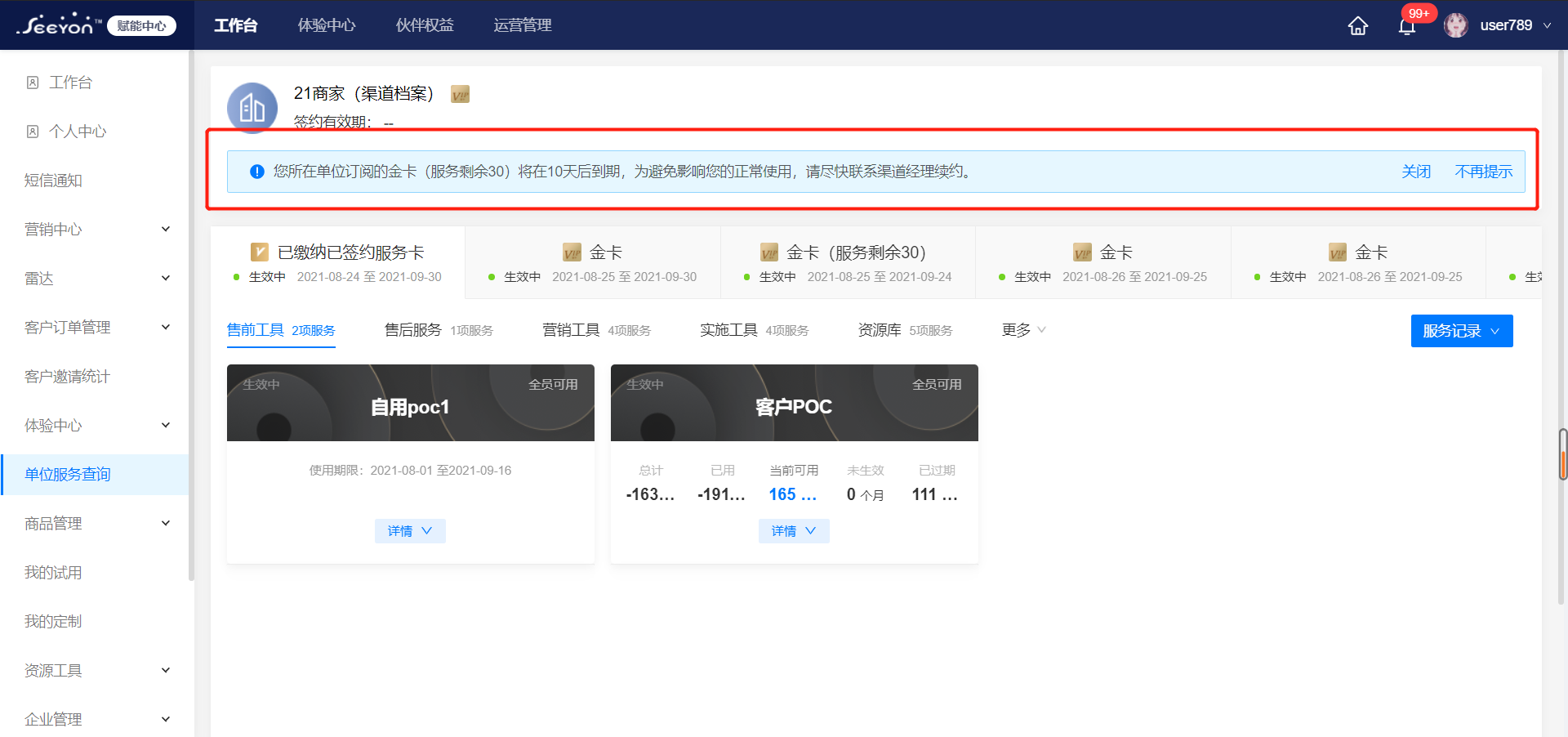This screenshot has width=1568, height=737.
Task: Click 不再提示 on the expiry notice
Action: (1484, 172)
